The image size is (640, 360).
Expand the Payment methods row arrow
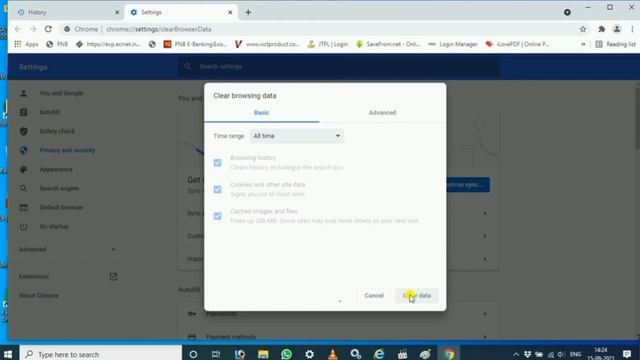point(485,337)
